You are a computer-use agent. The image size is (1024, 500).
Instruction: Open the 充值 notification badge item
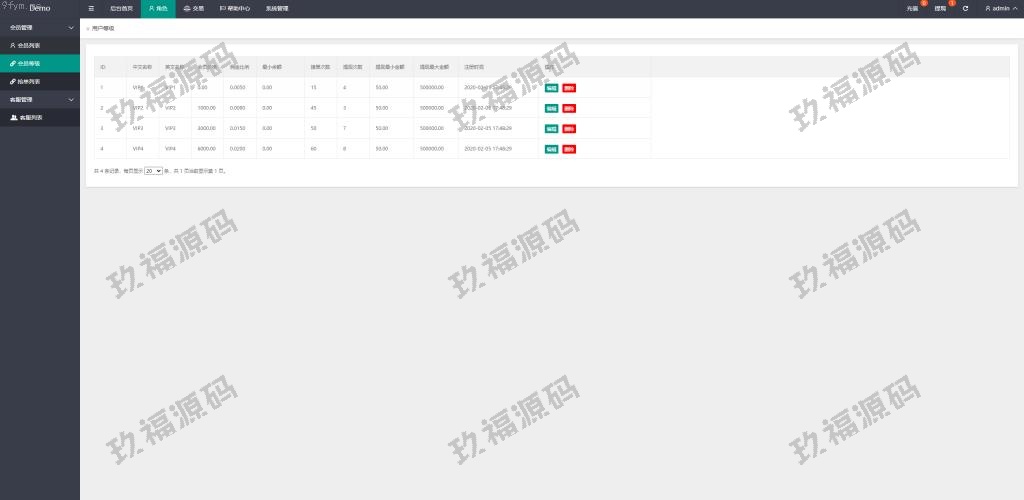(x=912, y=8)
